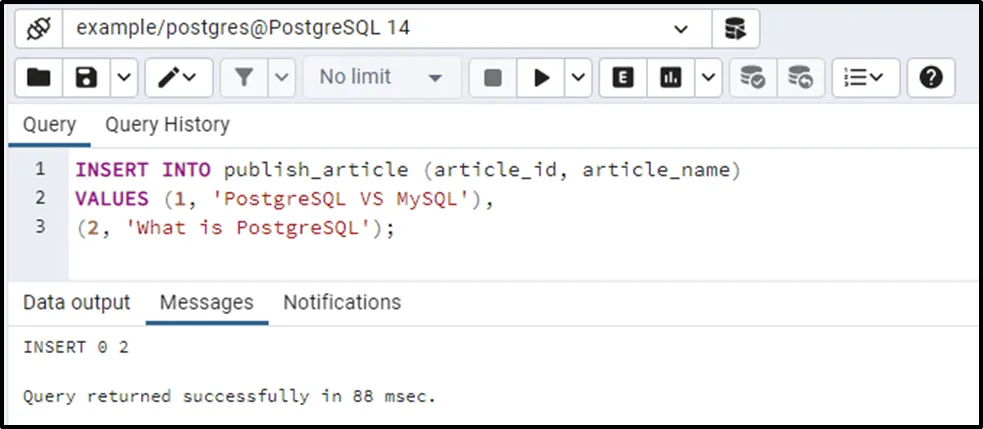Run the query with Execute button
The width and height of the screenshot is (983, 429).
pos(542,77)
